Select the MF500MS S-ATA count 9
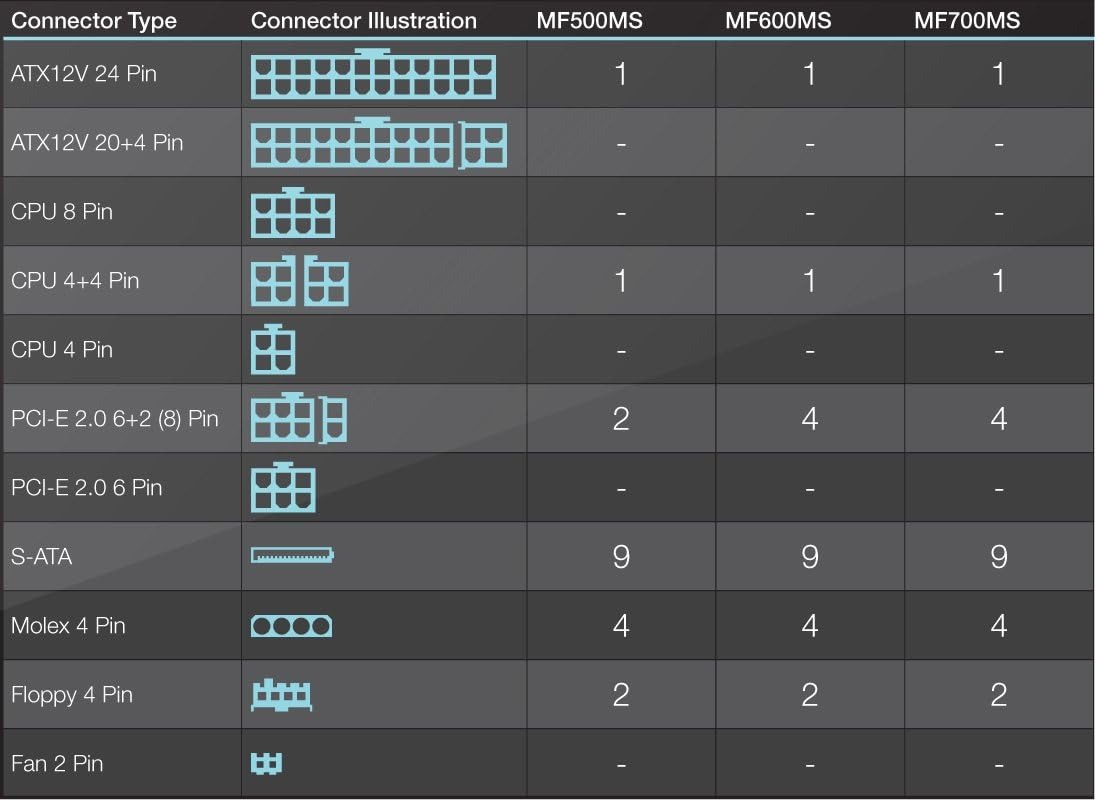 [621, 557]
